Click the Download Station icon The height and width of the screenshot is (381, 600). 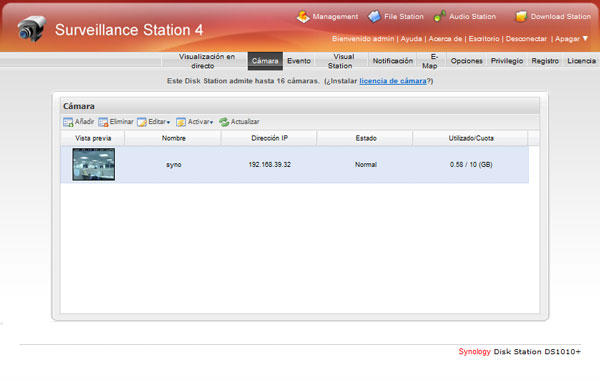coord(521,16)
